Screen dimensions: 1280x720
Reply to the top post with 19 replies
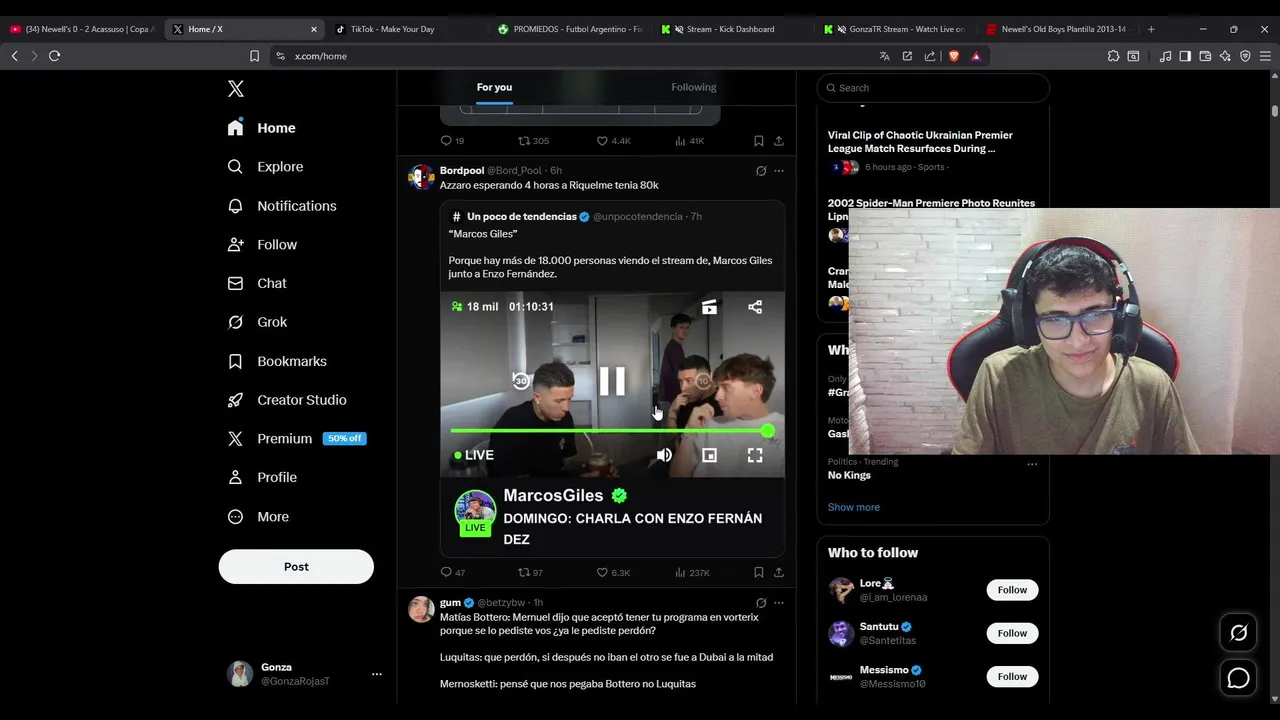[x=452, y=141]
